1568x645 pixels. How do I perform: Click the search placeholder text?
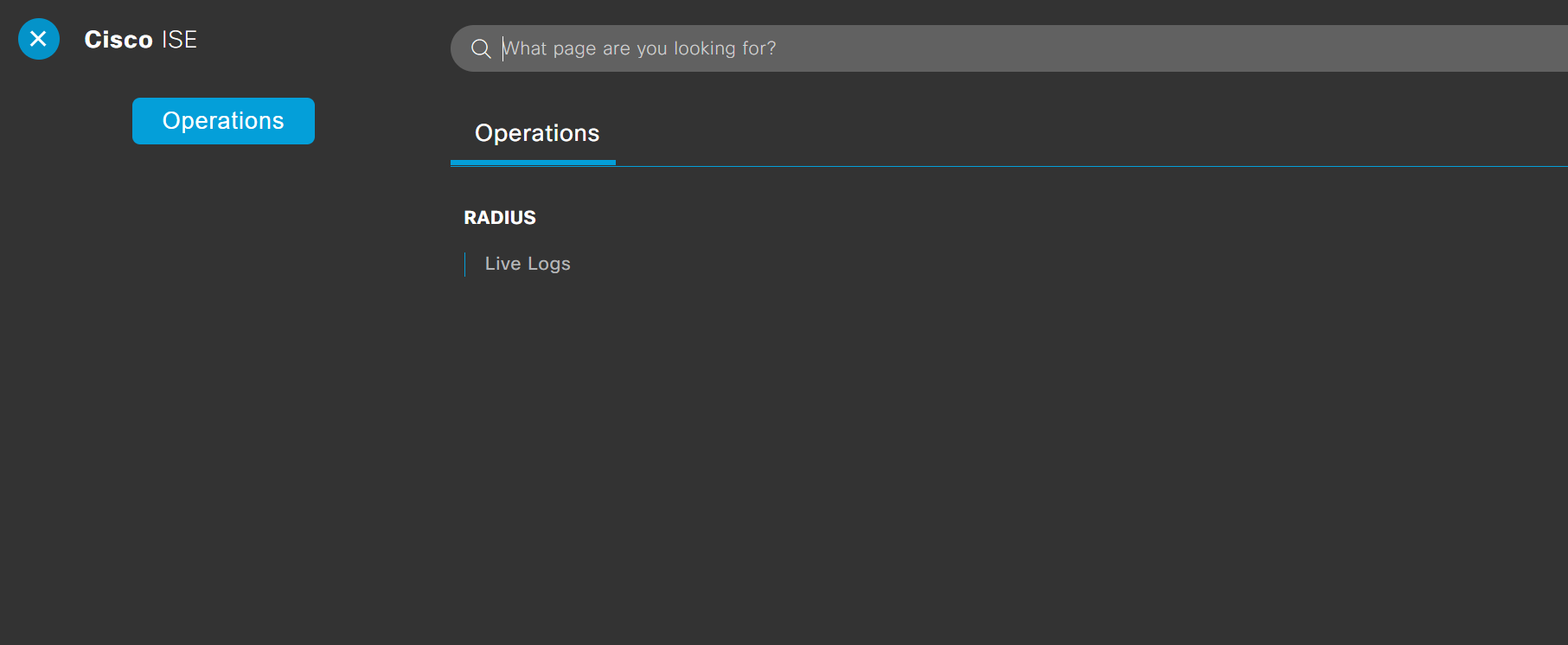pos(640,48)
